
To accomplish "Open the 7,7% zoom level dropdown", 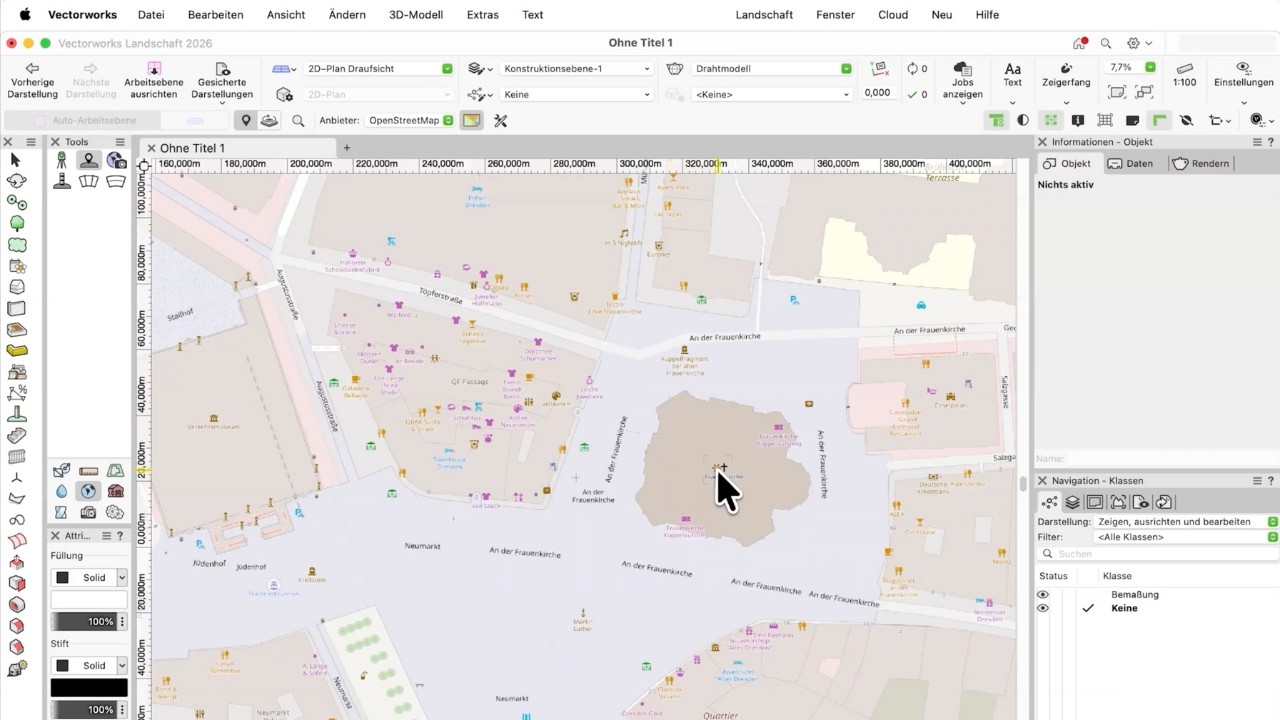I will tap(1131, 67).
